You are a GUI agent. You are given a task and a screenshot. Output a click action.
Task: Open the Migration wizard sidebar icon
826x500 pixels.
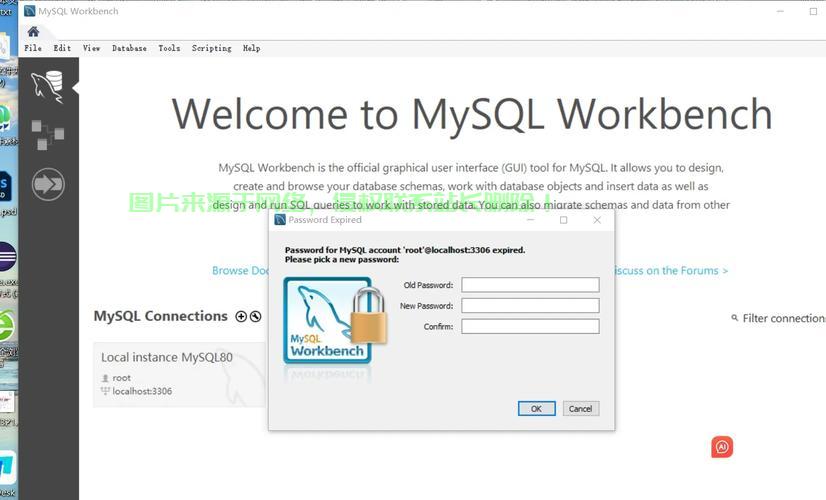48,184
